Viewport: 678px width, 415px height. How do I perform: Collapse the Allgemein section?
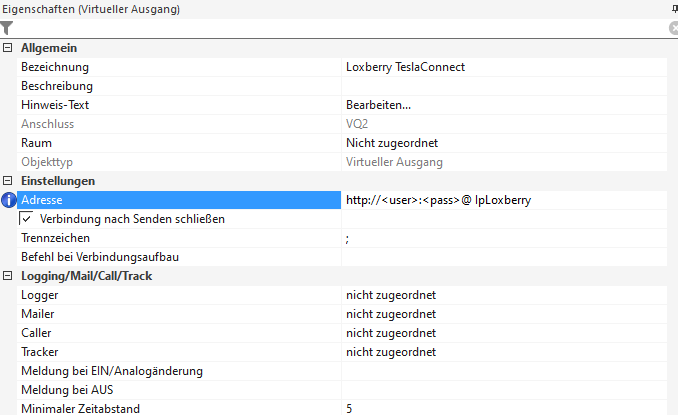point(7,48)
